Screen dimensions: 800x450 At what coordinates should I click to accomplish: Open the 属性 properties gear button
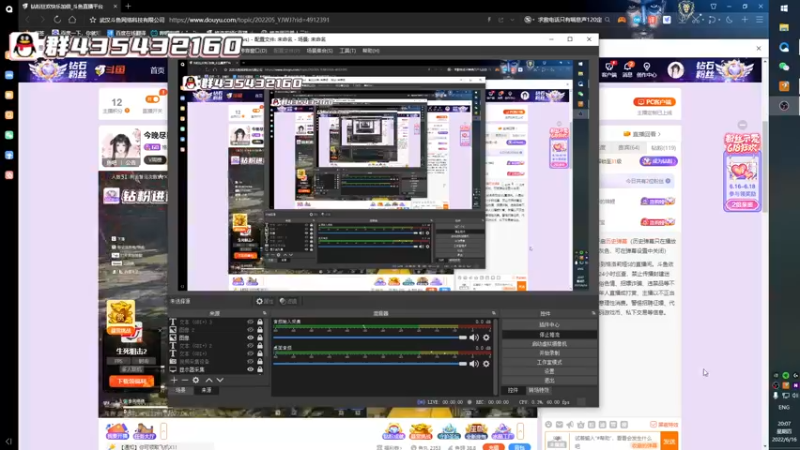click(265, 301)
